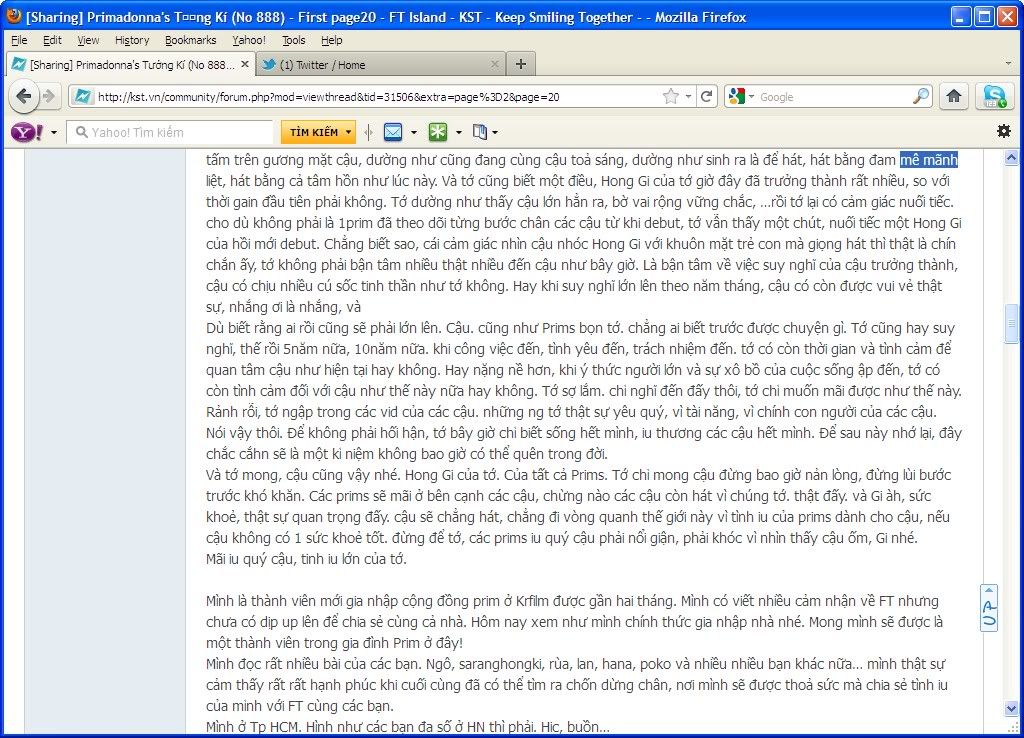Open the TÌM KIẾM button's dropdown arrow
Screen dimensions: 1024x738
click(x=349, y=133)
